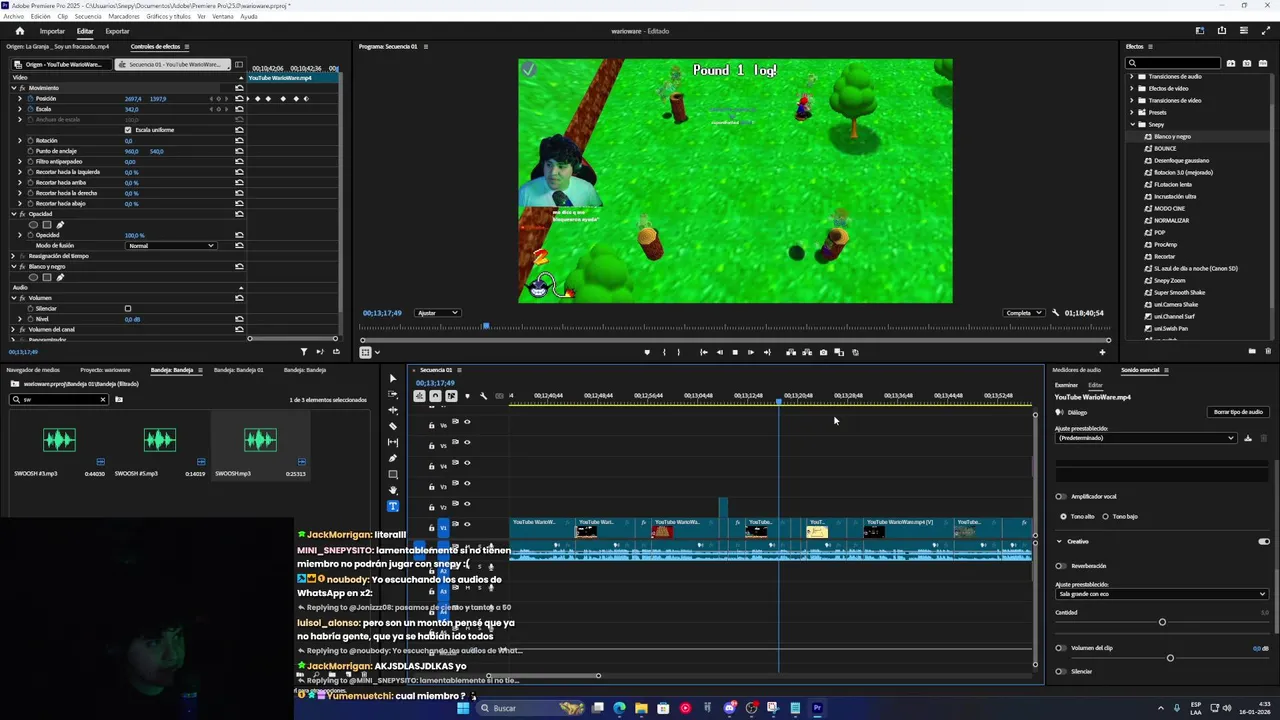The image size is (1280, 720).
Task: Stop playback in the Program monitor
Action: [735, 352]
